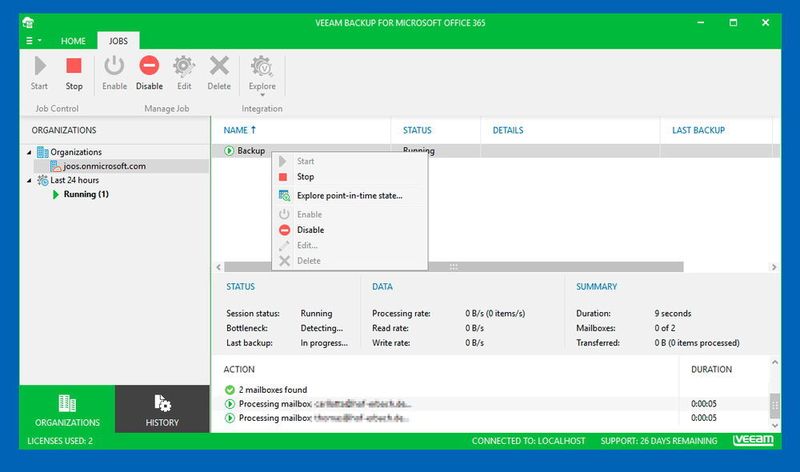The width and height of the screenshot is (800, 472).
Task: Open the ORGANIZATIONS bottom panel
Action: pos(67,409)
